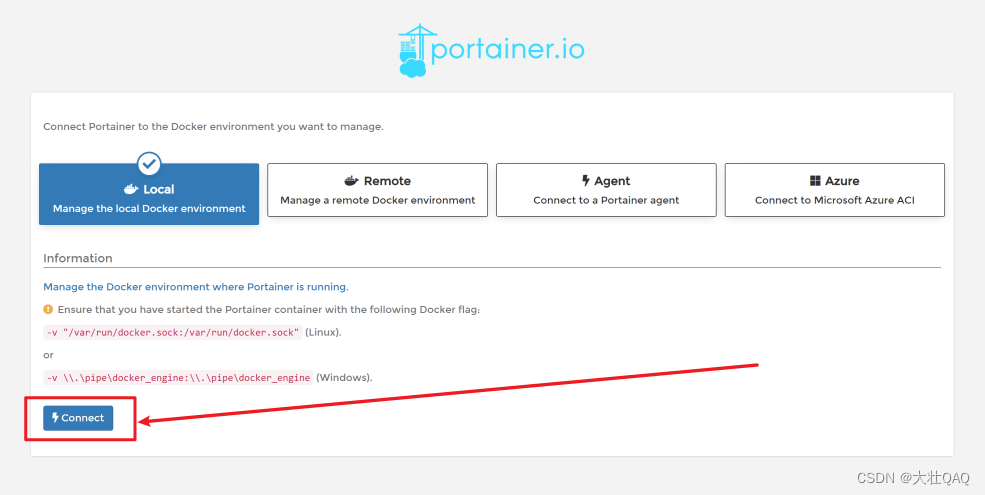Click the Docker whale icon beside Remote
The height and width of the screenshot is (495, 985).
pyautogui.click(x=352, y=181)
